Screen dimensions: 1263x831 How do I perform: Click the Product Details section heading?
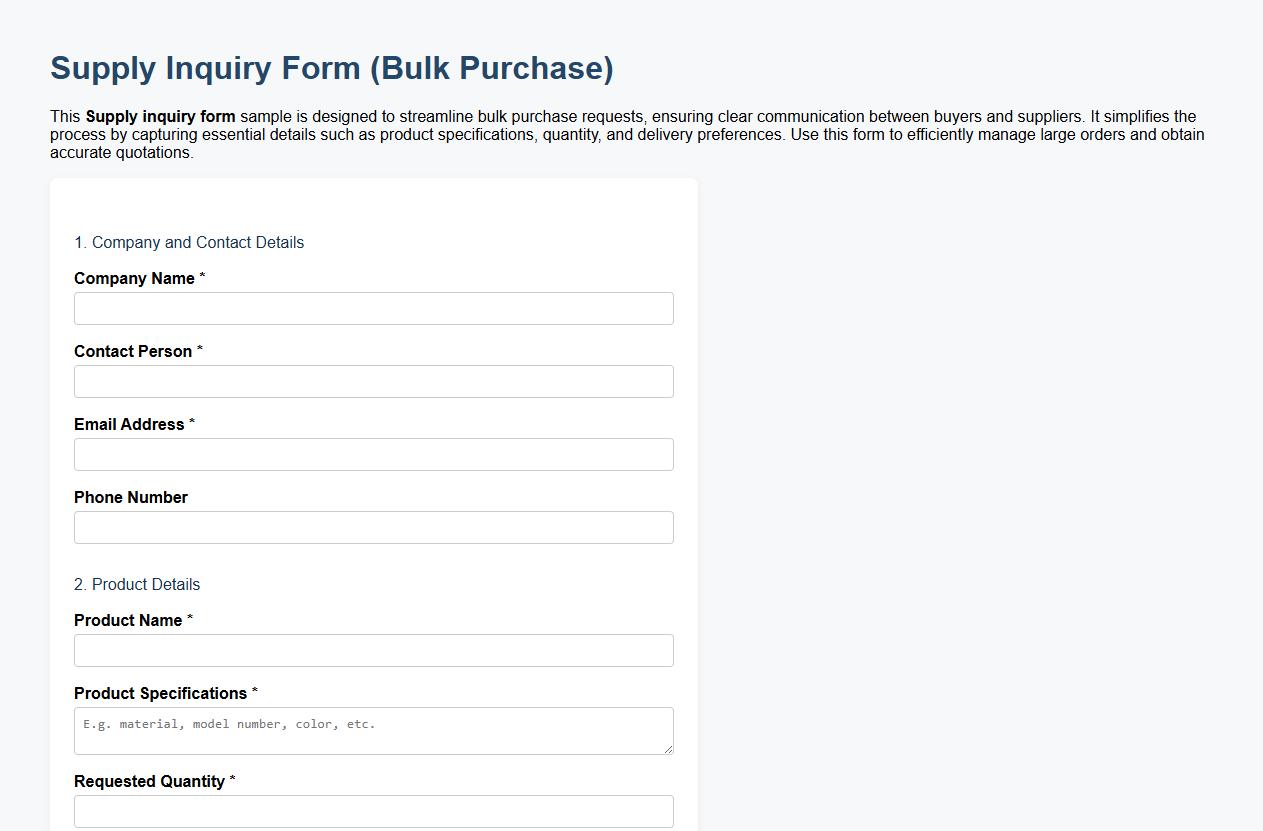pos(137,584)
